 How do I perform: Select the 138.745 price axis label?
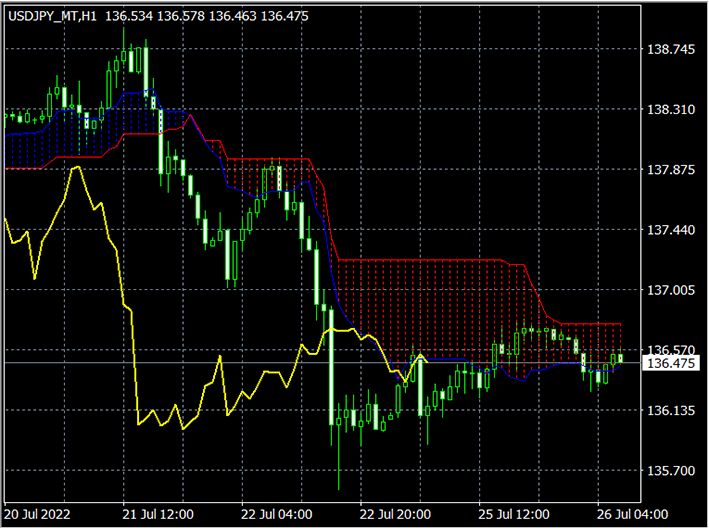pos(671,49)
